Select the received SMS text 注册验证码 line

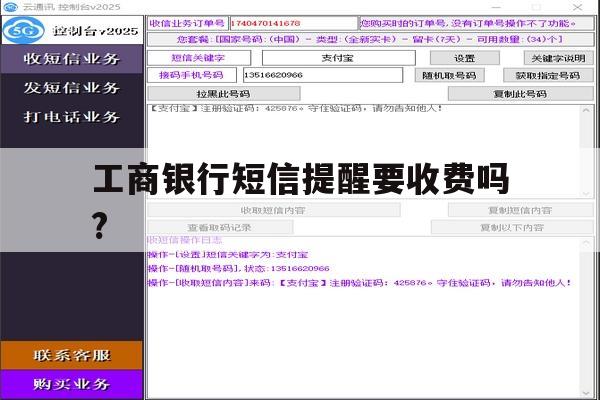297,108
